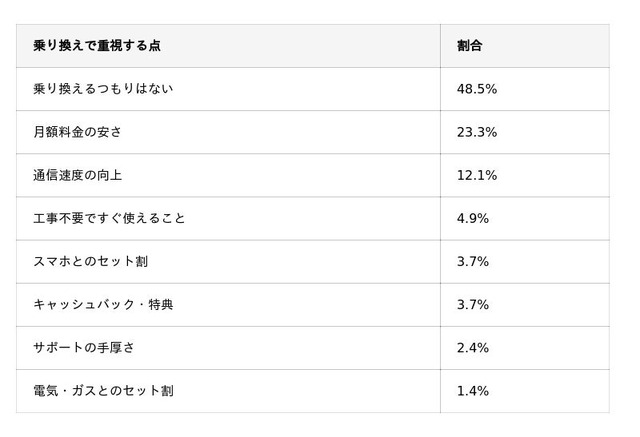Click 3.7% in the スマホとのセット割 row
This screenshot has height=437, width=640.
click(x=473, y=262)
